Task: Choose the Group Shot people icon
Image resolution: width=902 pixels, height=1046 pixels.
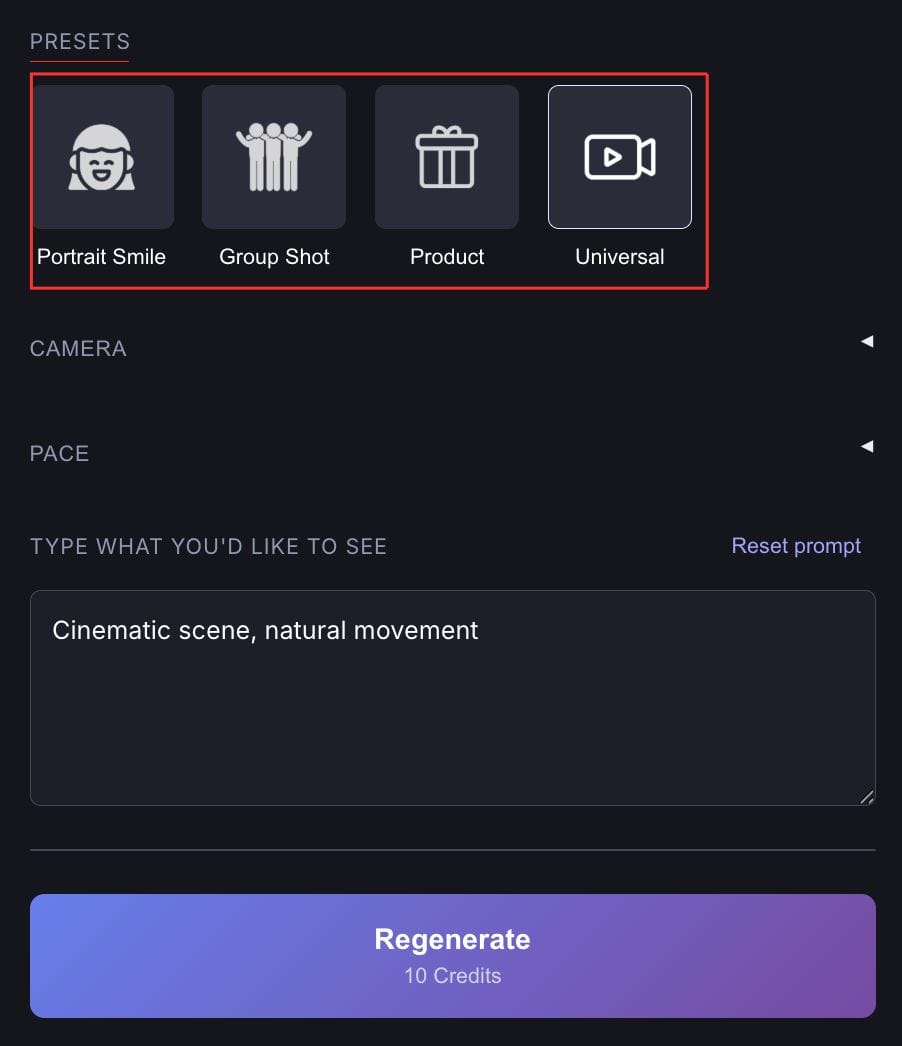Action: [x=274, y=157]
